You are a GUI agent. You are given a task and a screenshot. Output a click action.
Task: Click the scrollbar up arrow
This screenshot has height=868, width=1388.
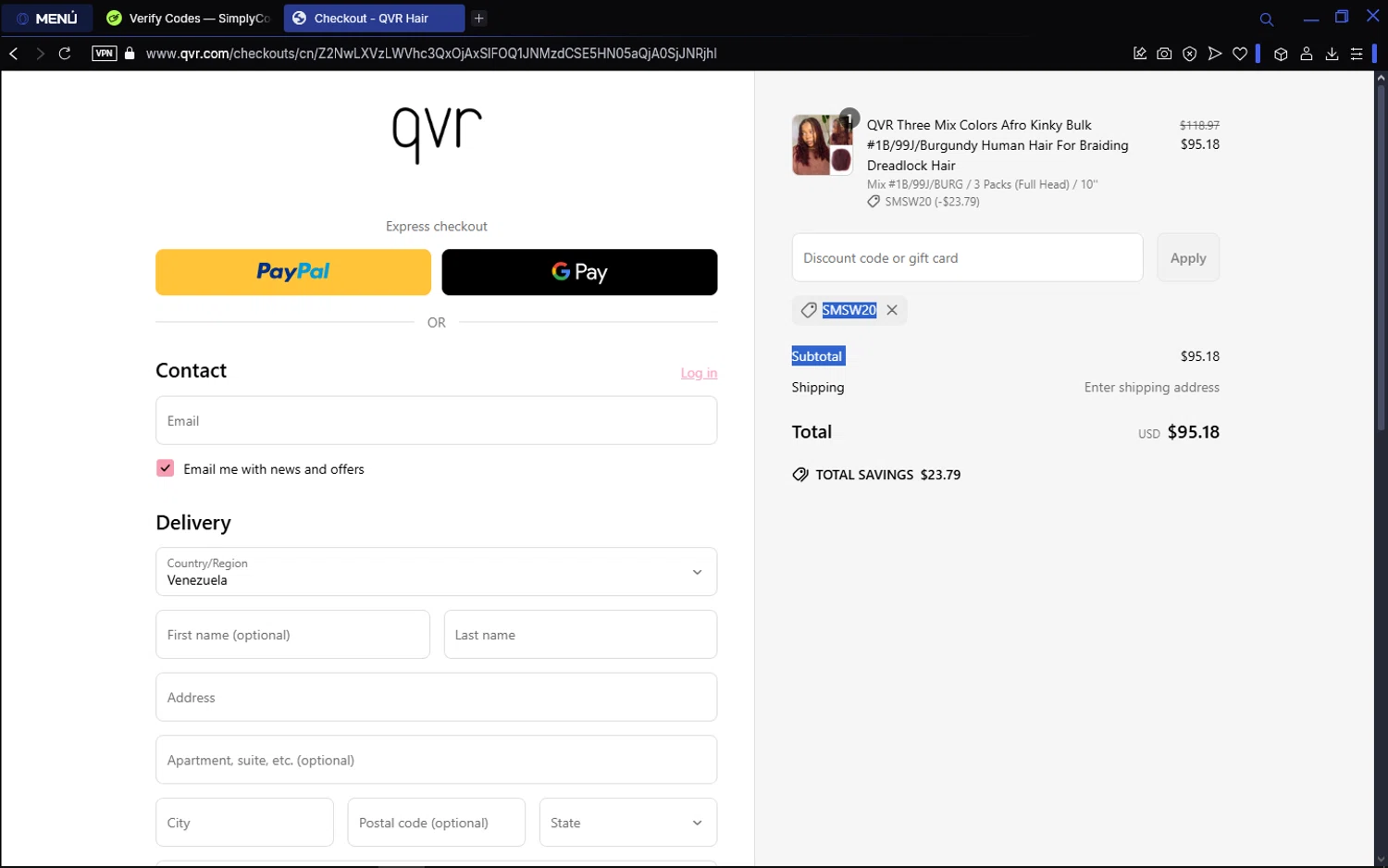(x=1381, y=78)
